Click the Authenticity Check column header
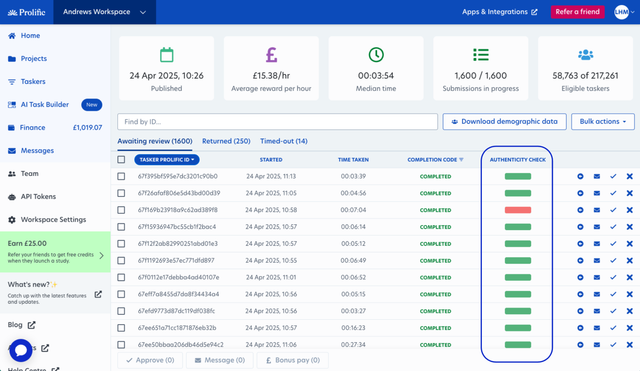The width and height of the screenshot is (640, 371). pyautogui.click(x=518, y=160)
